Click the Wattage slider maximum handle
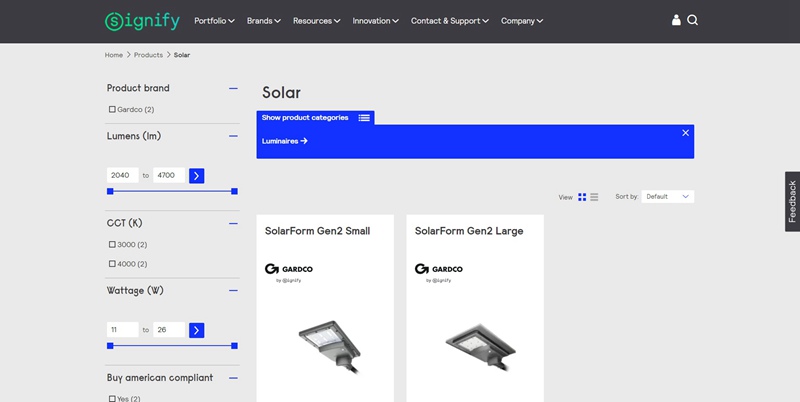800x402 pixels. click(x=234, y=346)
